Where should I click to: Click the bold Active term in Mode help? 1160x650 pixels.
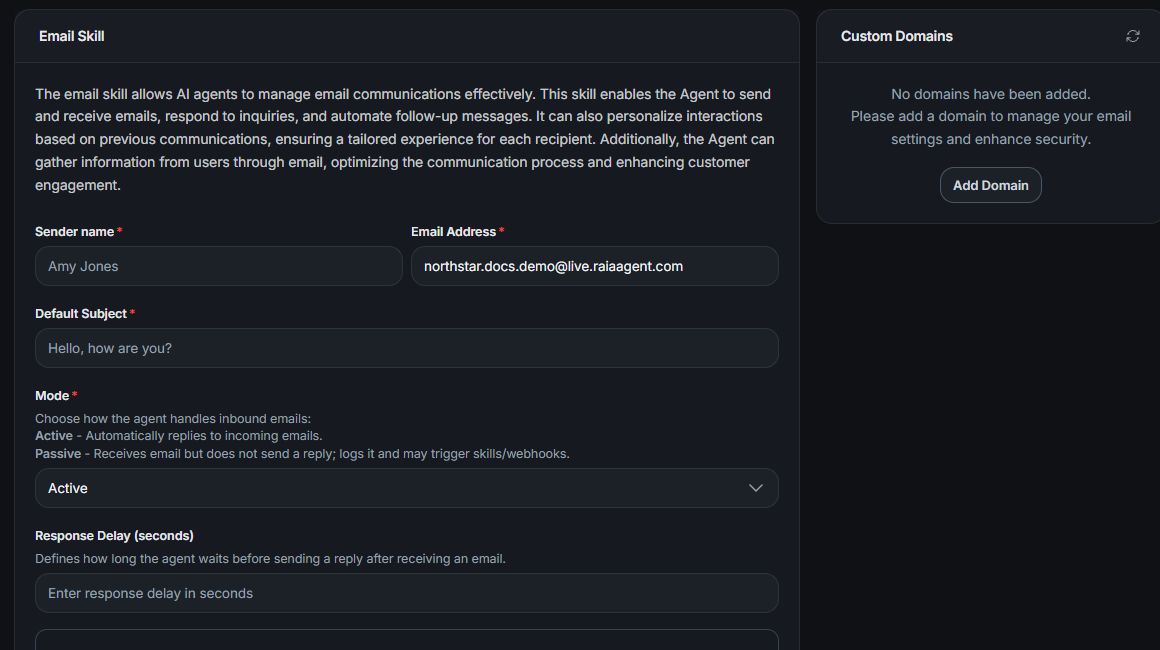click(54, 436)
